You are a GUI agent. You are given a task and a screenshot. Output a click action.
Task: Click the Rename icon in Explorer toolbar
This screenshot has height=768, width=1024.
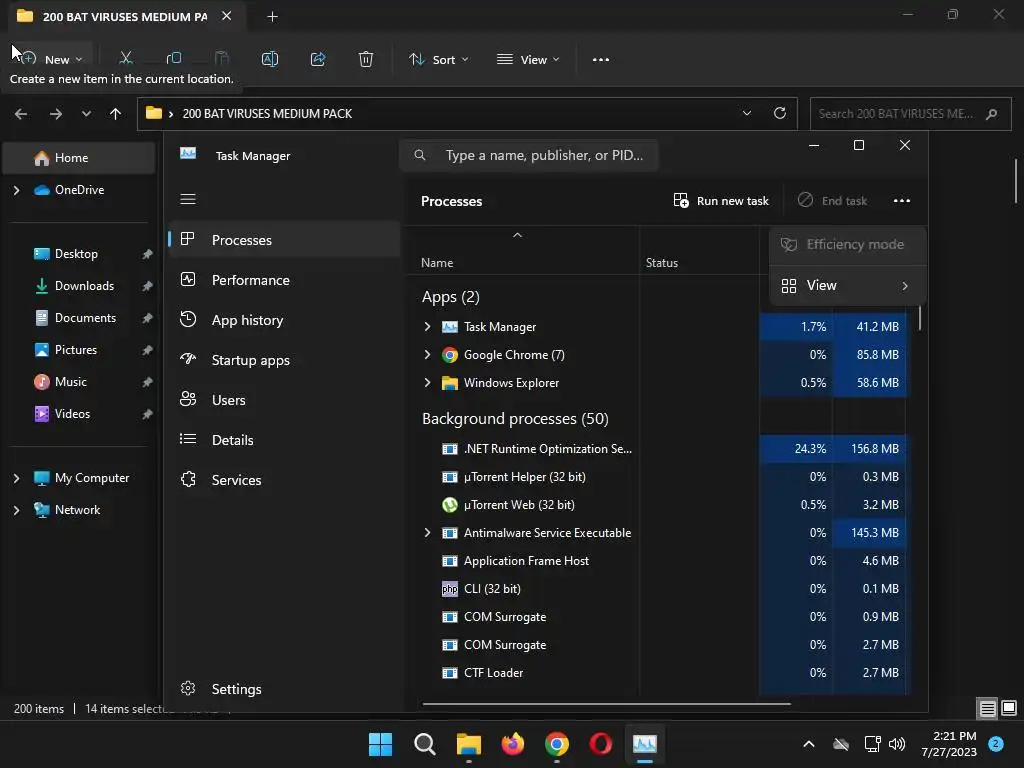coord(270,59)
